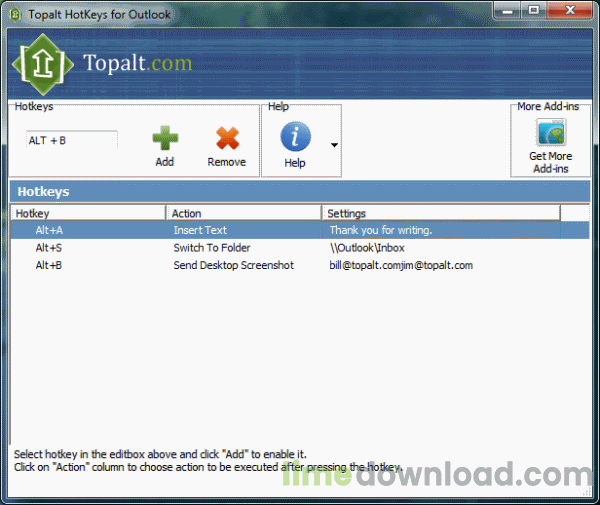Close the Topalt HotKeys window
The width and height of the screenshot is (600, 505).
570,10
